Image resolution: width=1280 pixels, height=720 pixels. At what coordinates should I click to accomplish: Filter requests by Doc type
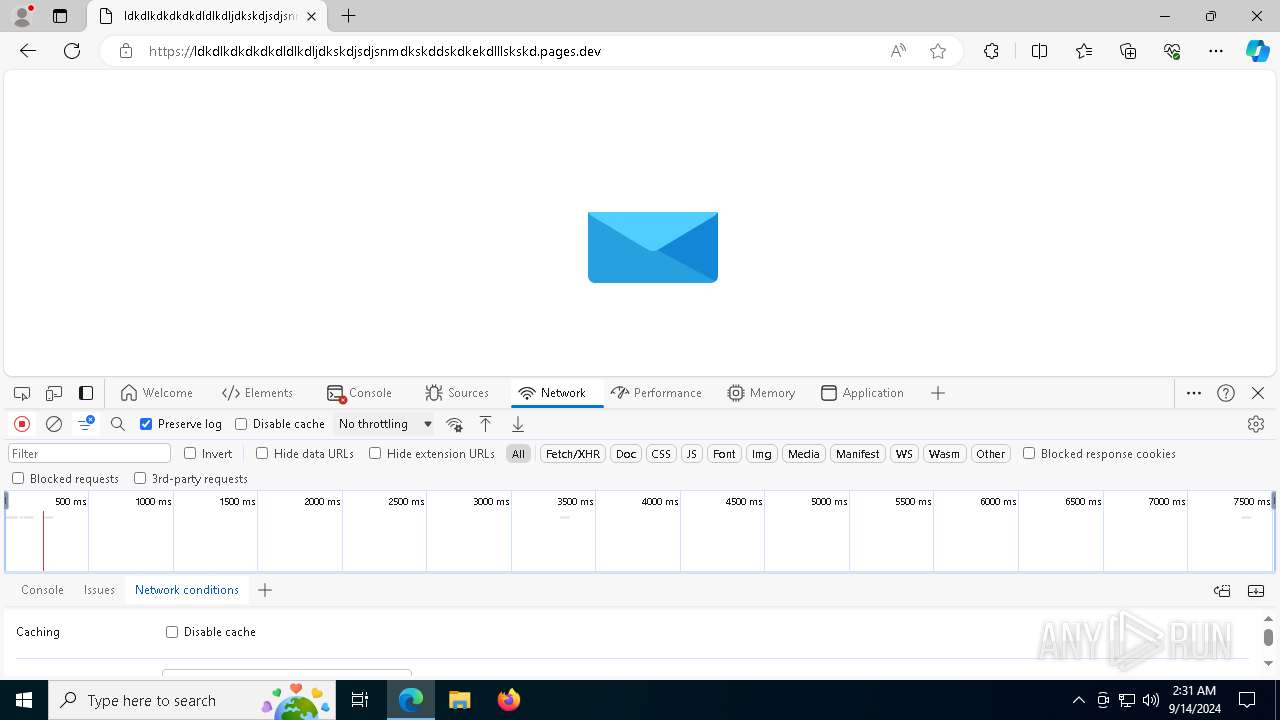(626, 454)
